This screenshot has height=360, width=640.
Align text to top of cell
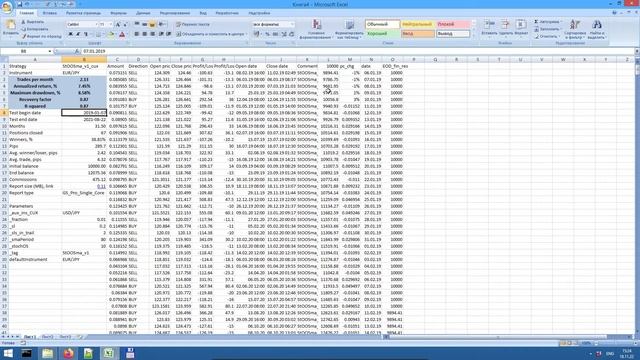137,24
